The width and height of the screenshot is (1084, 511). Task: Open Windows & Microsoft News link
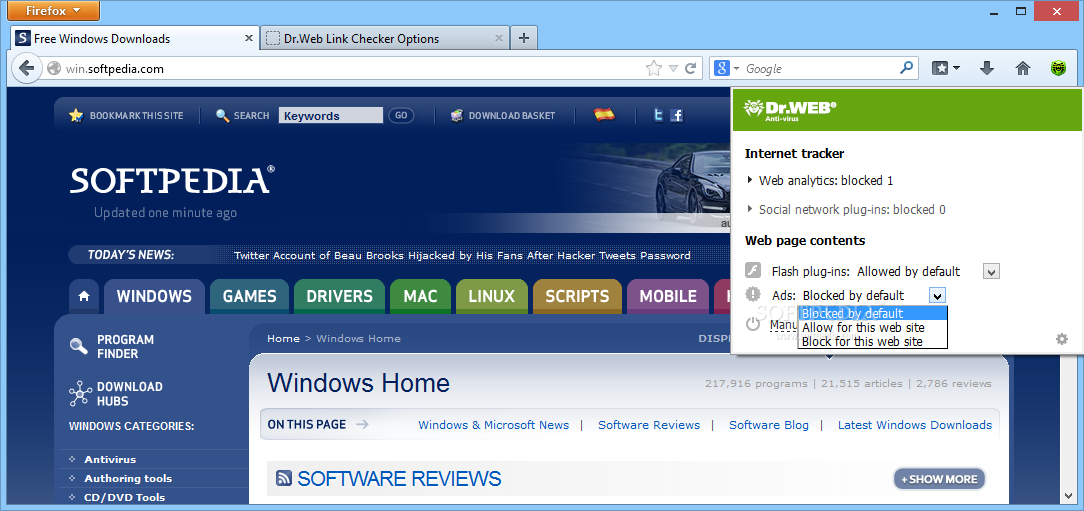pyautogui.click(x=494, y=425)
